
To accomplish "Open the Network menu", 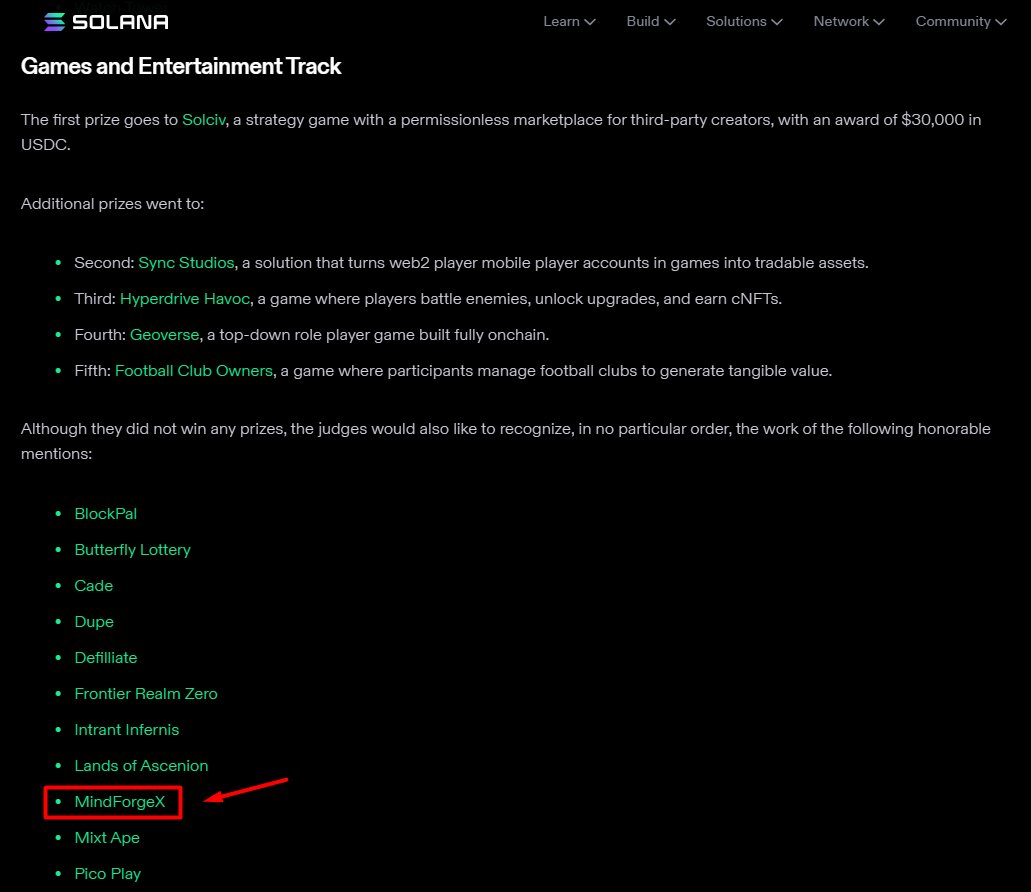I will coord(849,22).
